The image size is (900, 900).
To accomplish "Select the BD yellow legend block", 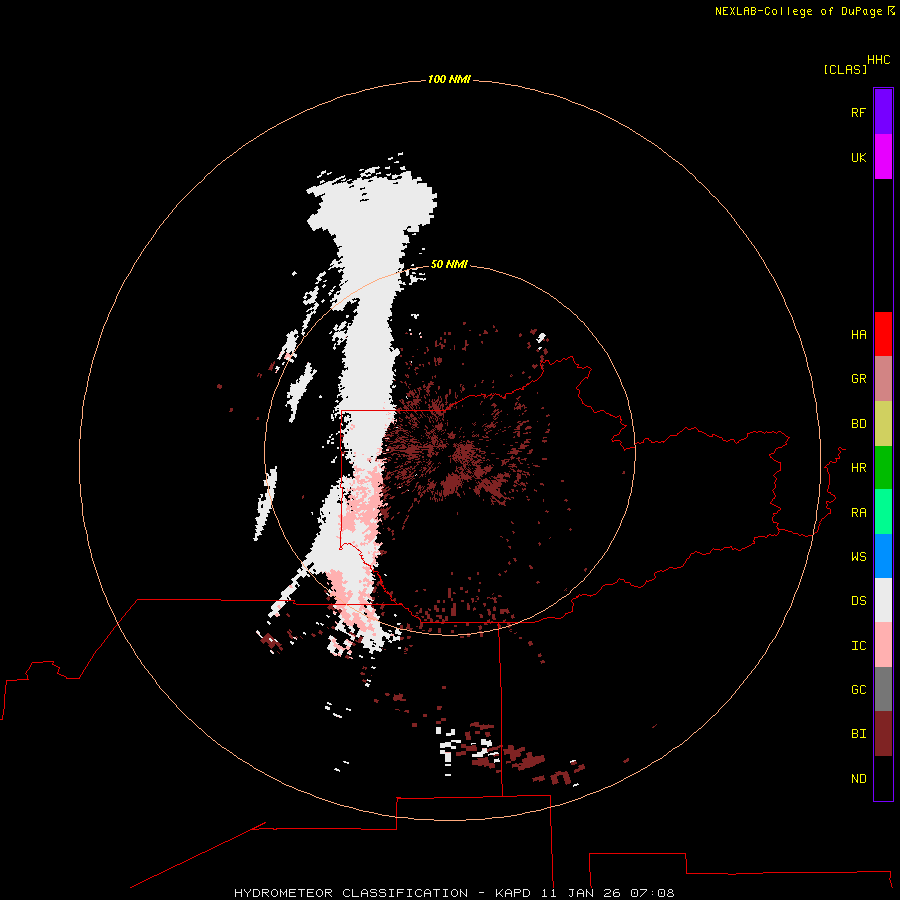I will point(883,424).
